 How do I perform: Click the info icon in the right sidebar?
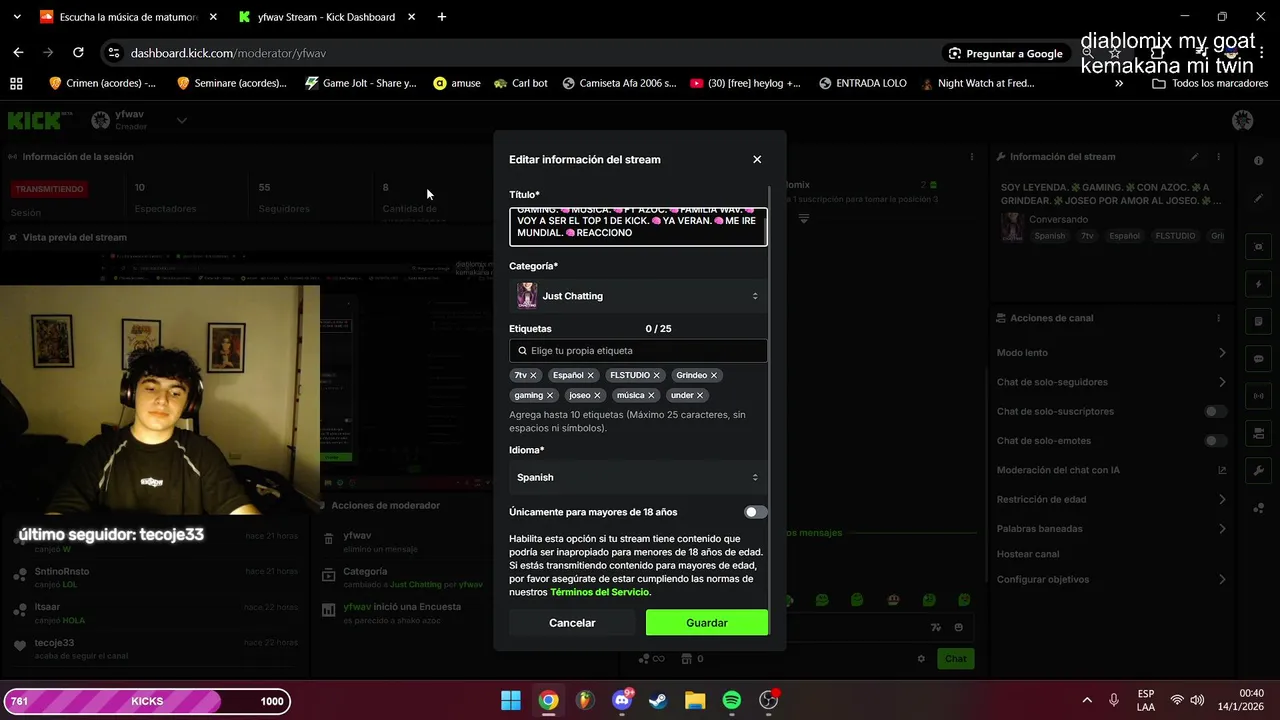point(1259,161)
